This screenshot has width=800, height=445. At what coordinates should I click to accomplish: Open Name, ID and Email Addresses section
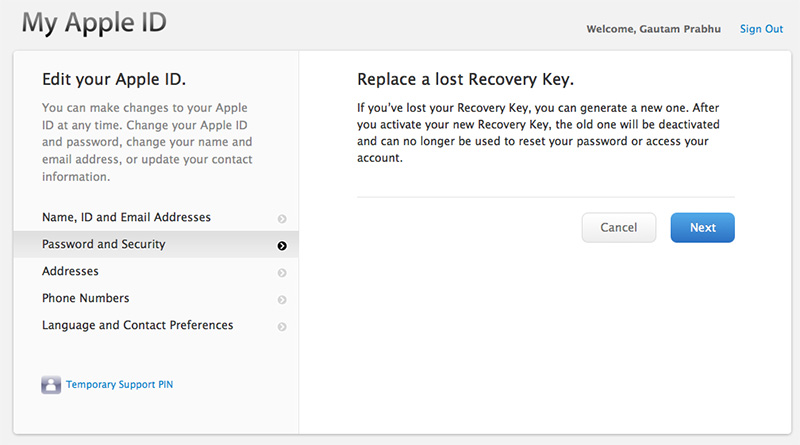click(x=126, y=217)
